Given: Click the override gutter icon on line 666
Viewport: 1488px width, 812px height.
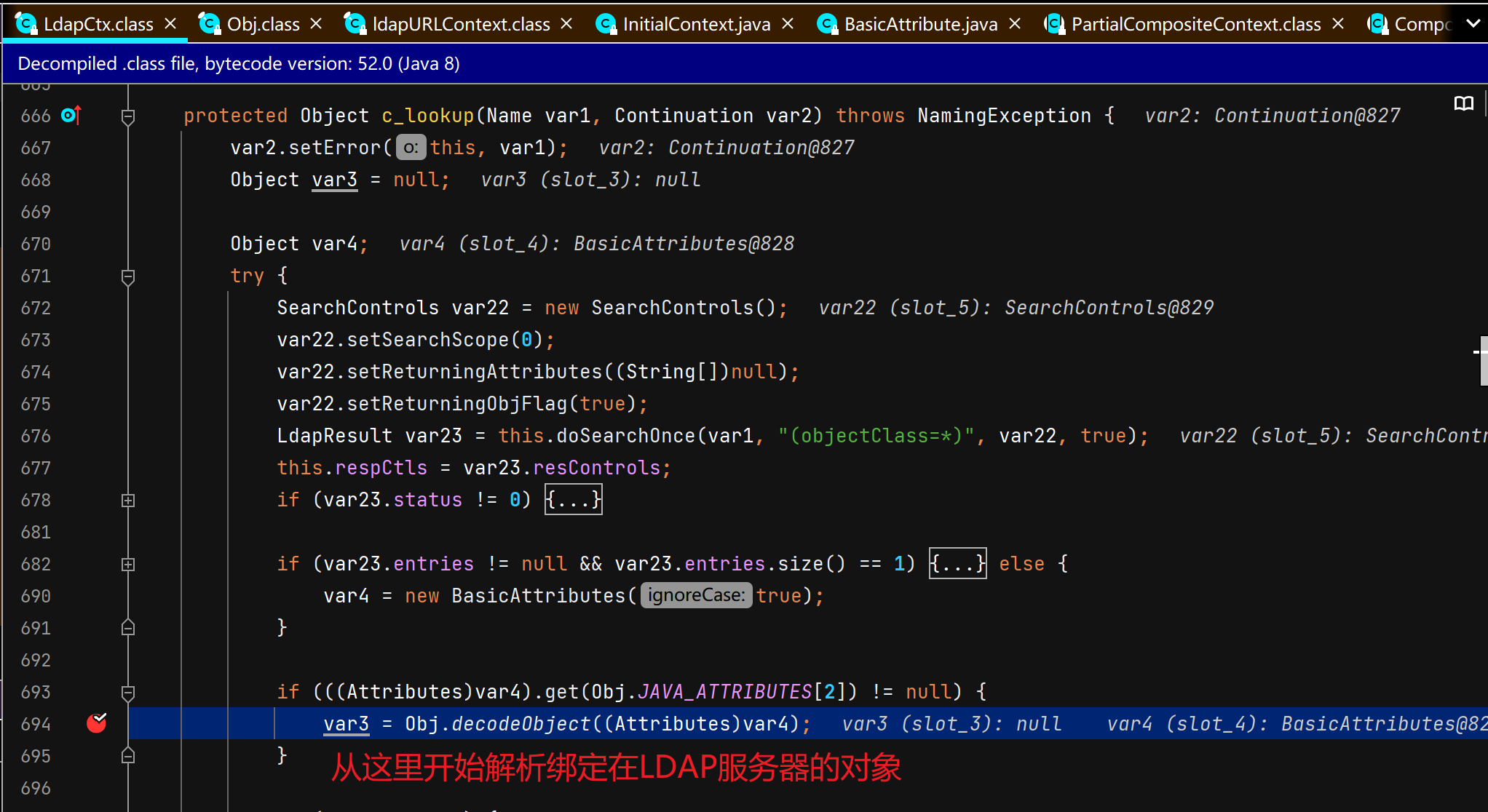Looking at the screenshot, I should pyautogui.click(x=71, y=115).
